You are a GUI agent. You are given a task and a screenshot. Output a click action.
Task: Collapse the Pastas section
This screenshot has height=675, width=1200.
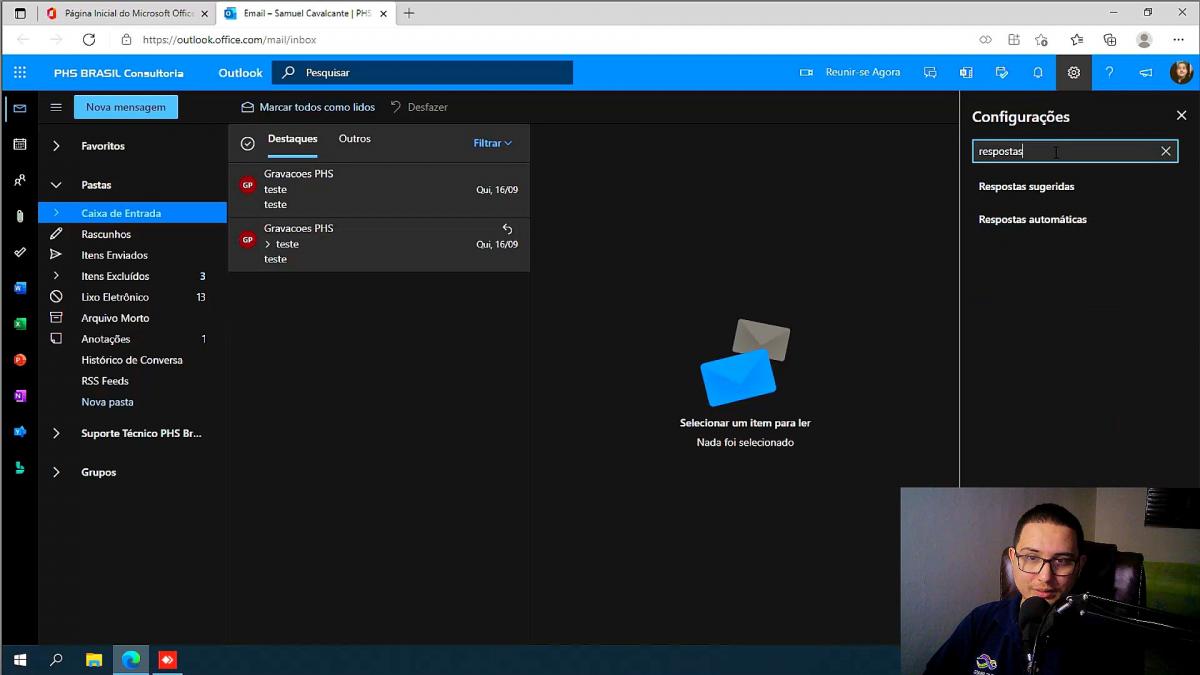pos(56,185)
